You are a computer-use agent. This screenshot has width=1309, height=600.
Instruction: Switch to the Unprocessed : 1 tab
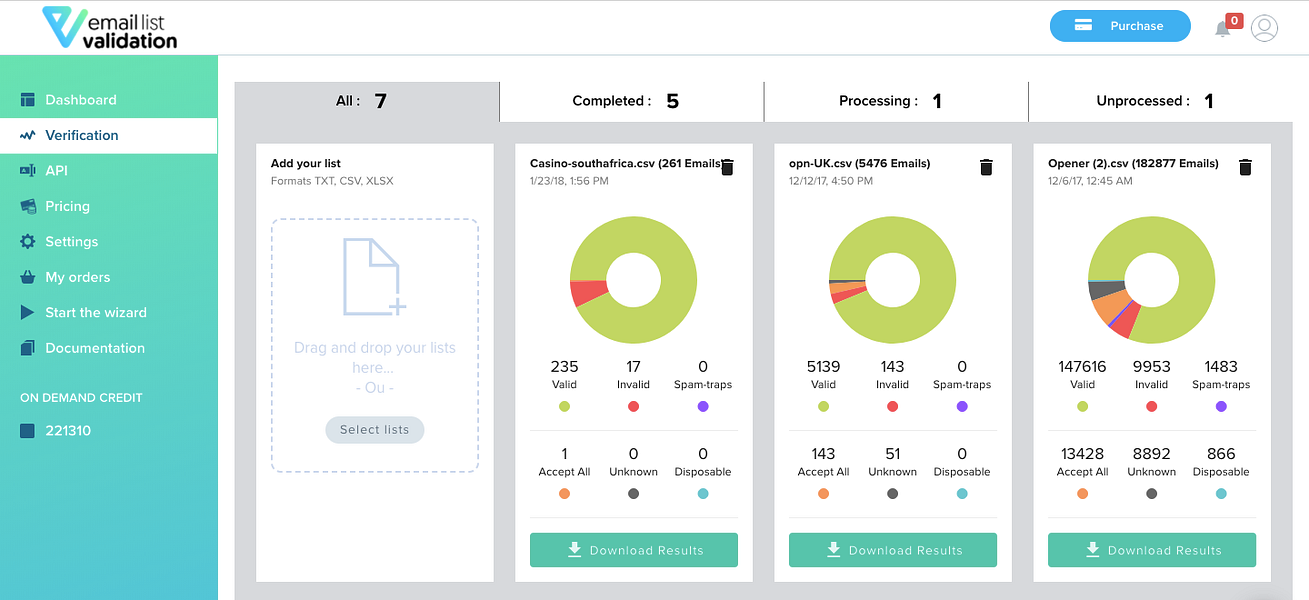coord(1160,101)
